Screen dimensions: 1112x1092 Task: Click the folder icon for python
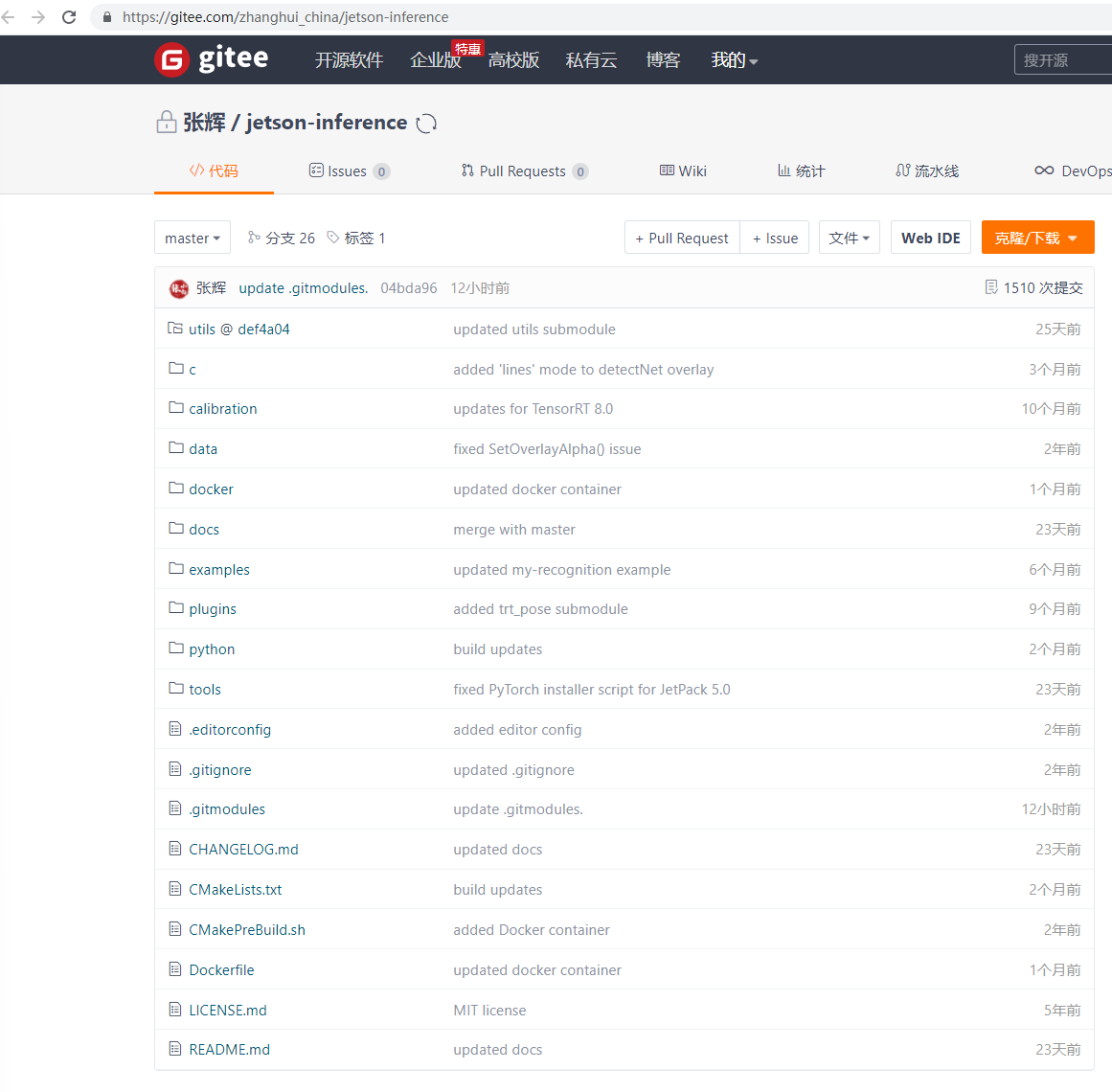click(176, 648)
